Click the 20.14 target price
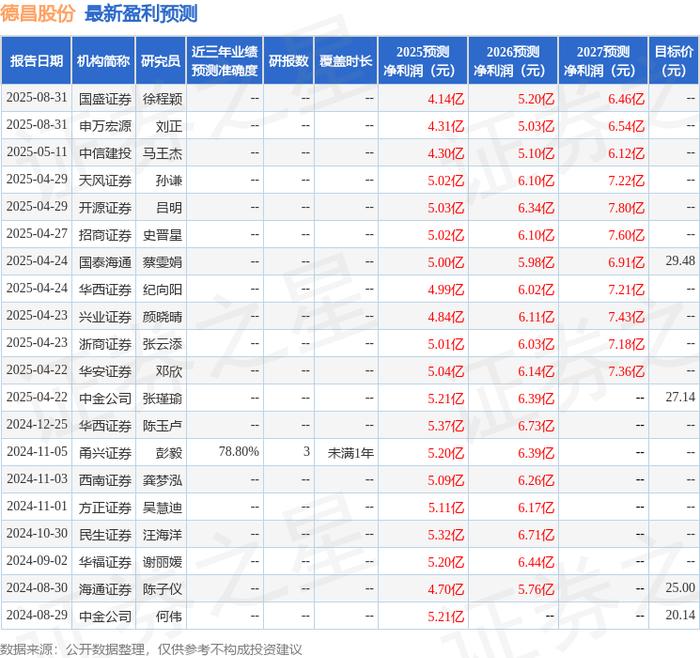The width and height of the screenshot is (700, 658). (x=680, y=615)
